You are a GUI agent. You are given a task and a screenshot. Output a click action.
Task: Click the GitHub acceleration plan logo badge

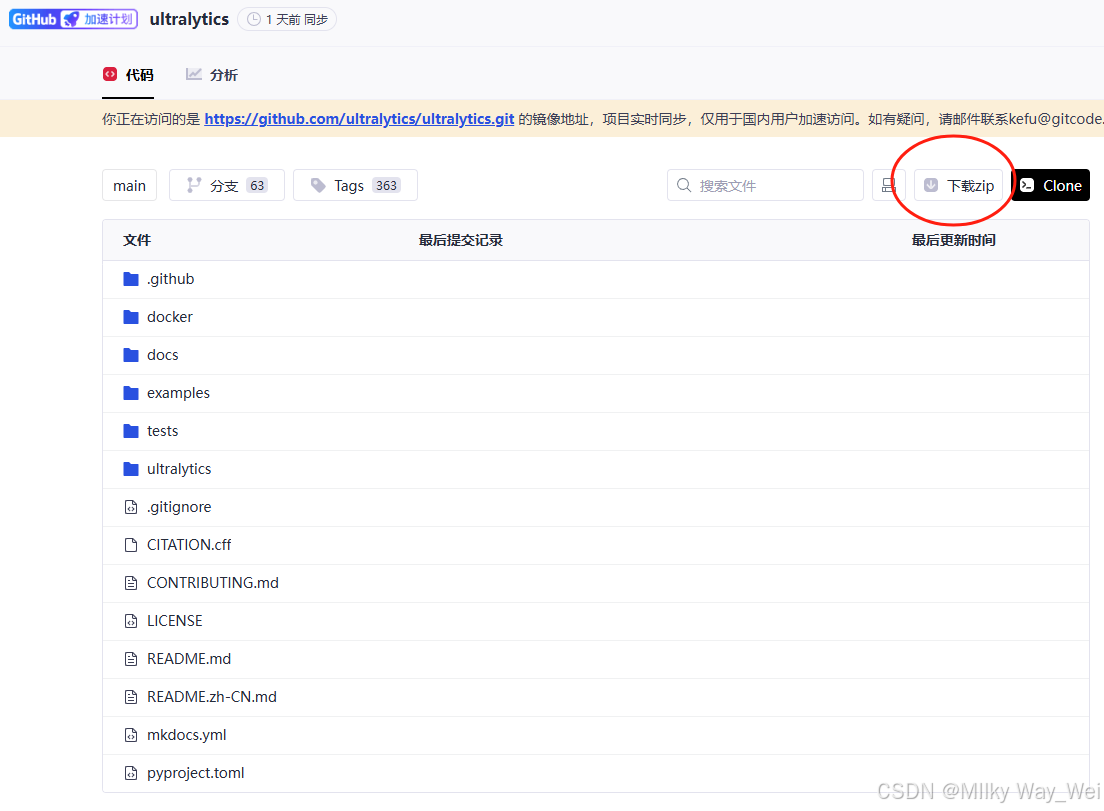pyautogui.click(x=73, y=19)
